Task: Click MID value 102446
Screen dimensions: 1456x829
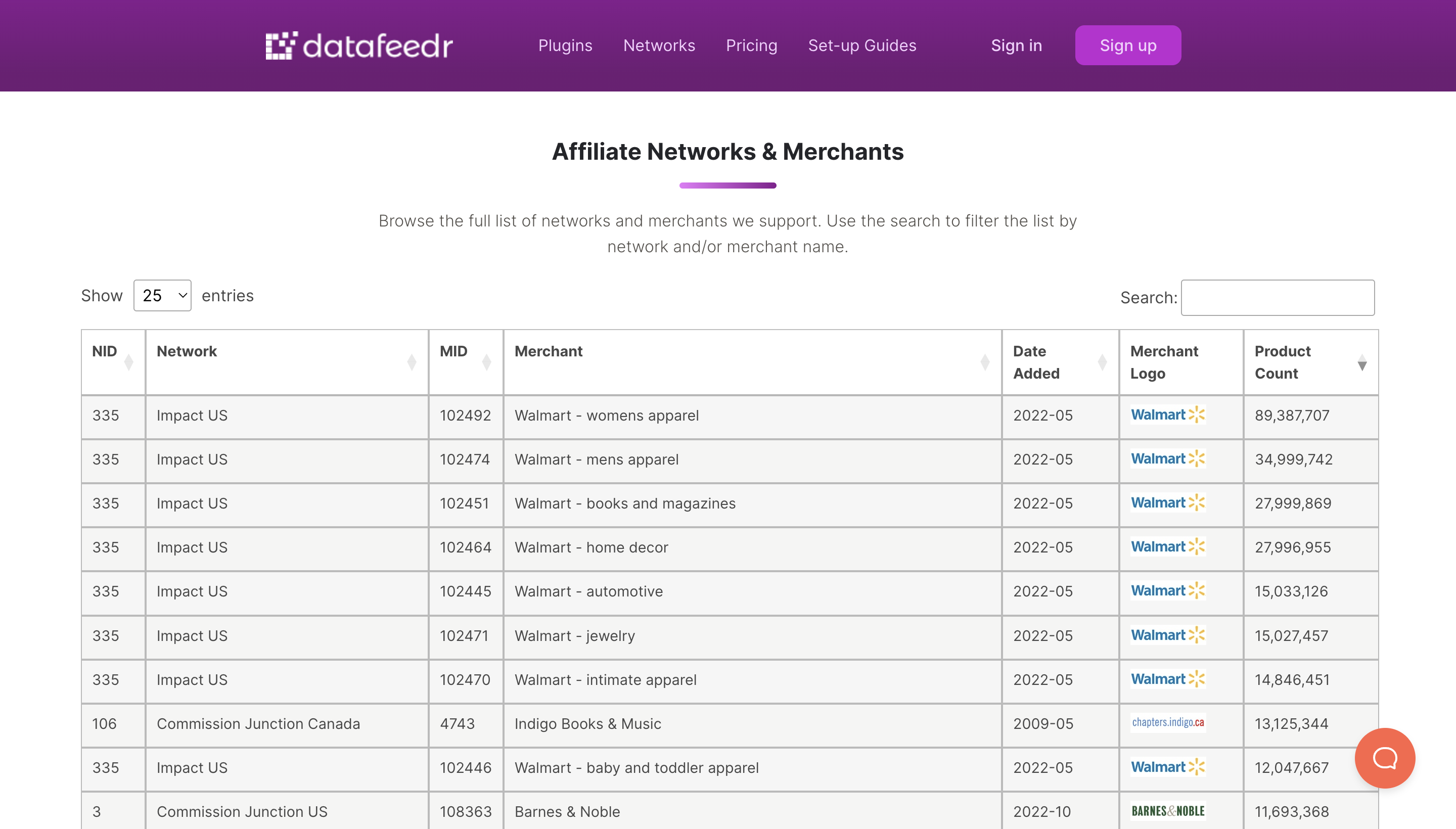Action: (x=465, y=767)
